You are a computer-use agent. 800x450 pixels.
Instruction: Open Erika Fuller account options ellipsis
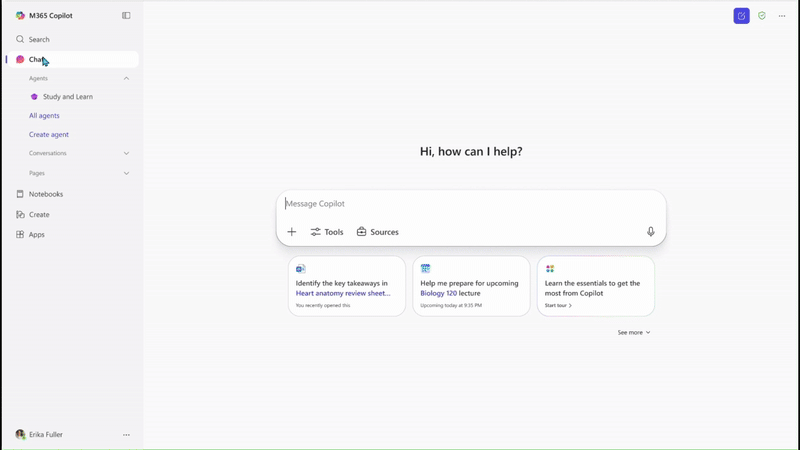click(x=126, y=435)
